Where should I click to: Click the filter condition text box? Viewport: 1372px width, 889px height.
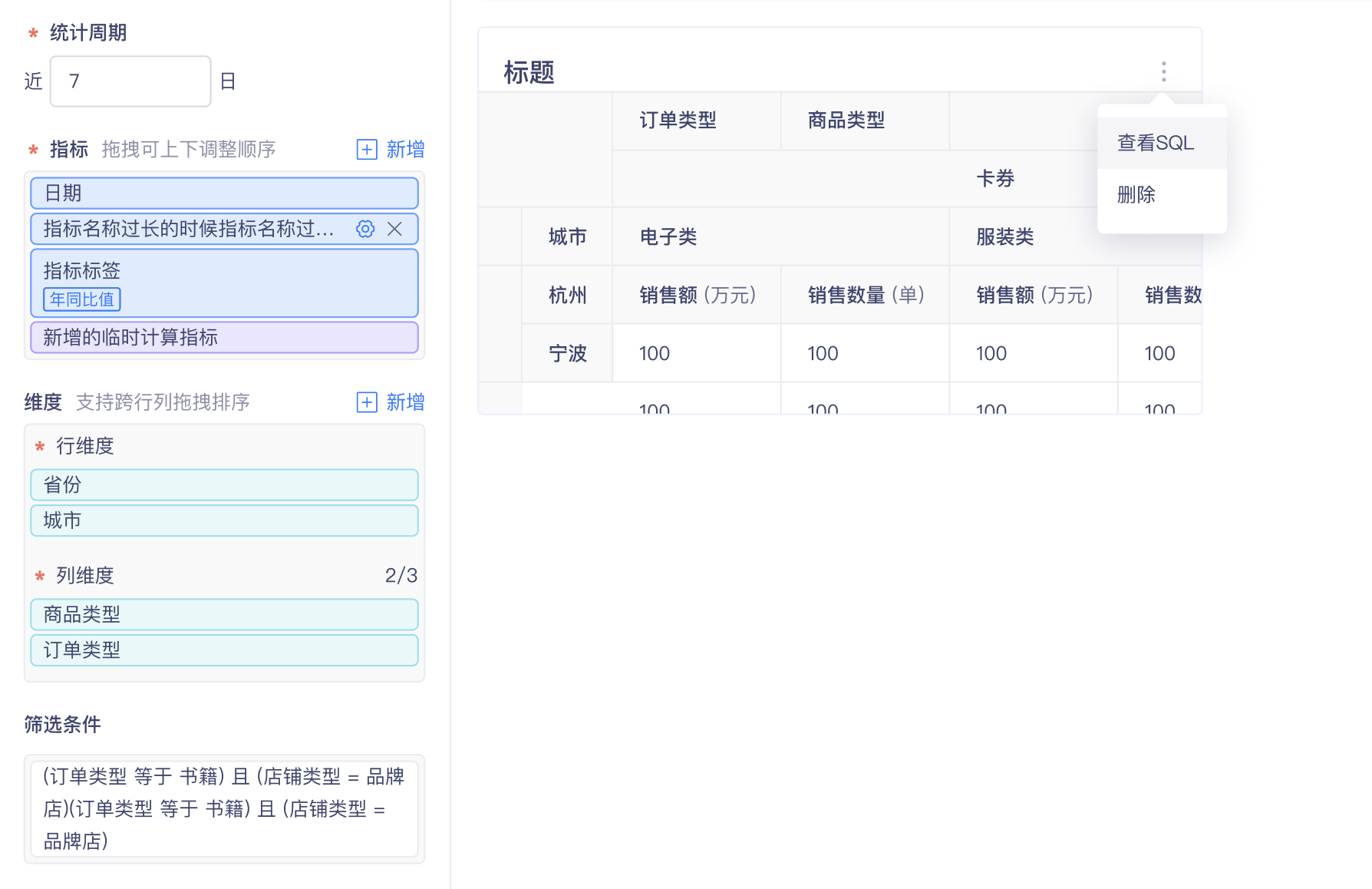(224, 808)
